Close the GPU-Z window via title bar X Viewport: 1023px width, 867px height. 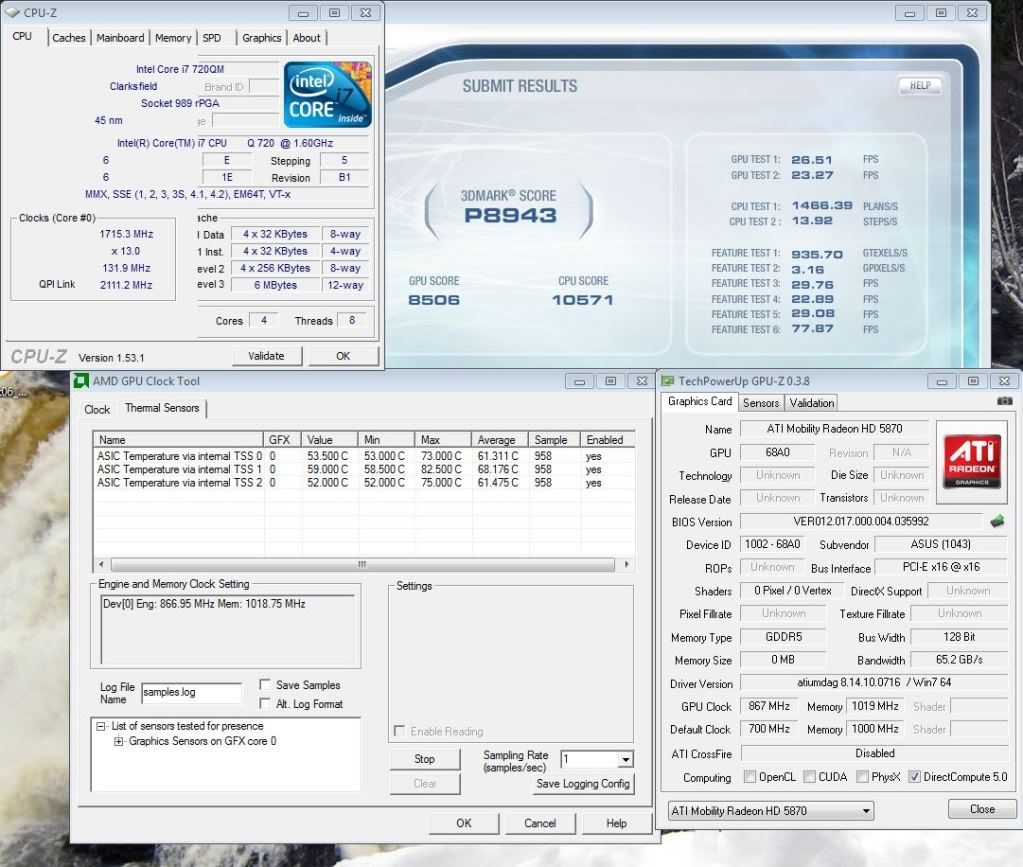click(x=1005, y=381)
